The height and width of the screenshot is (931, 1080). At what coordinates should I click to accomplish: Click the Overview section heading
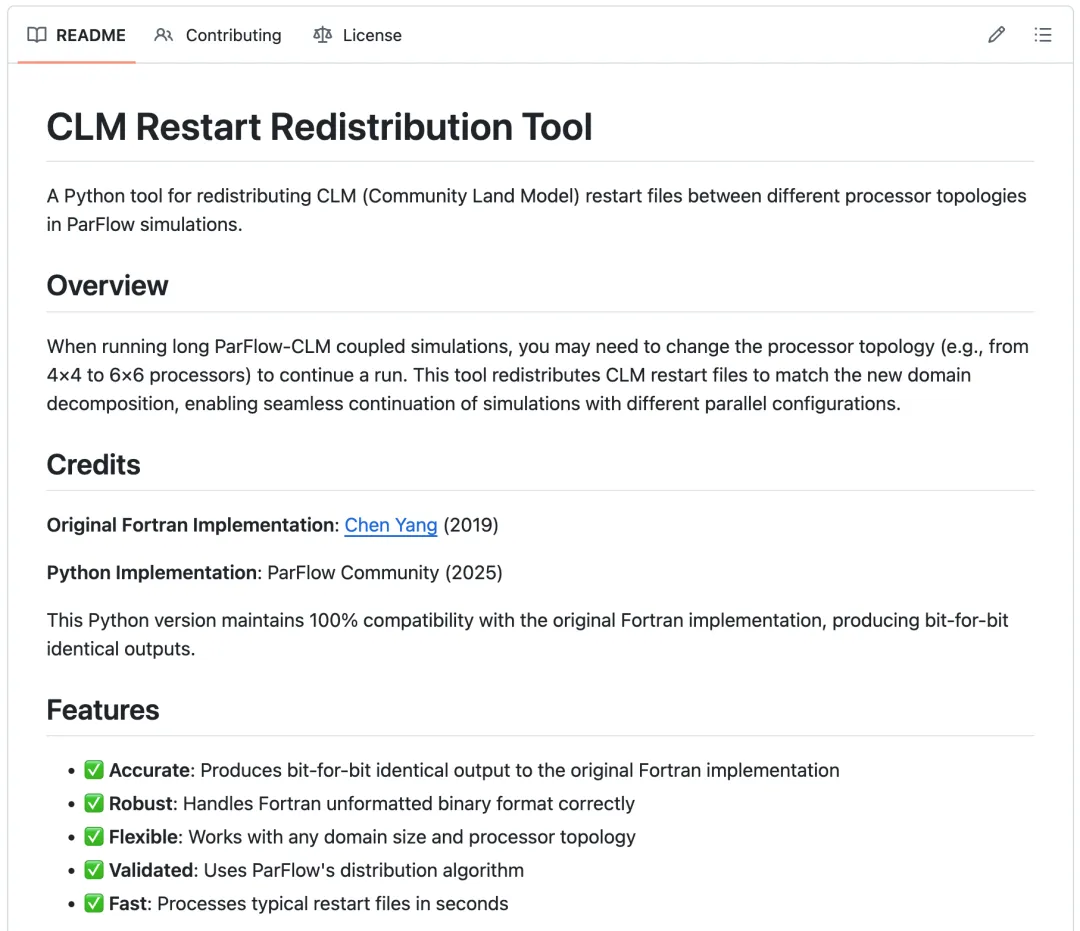pyautogui.click(x=108, y=285)
